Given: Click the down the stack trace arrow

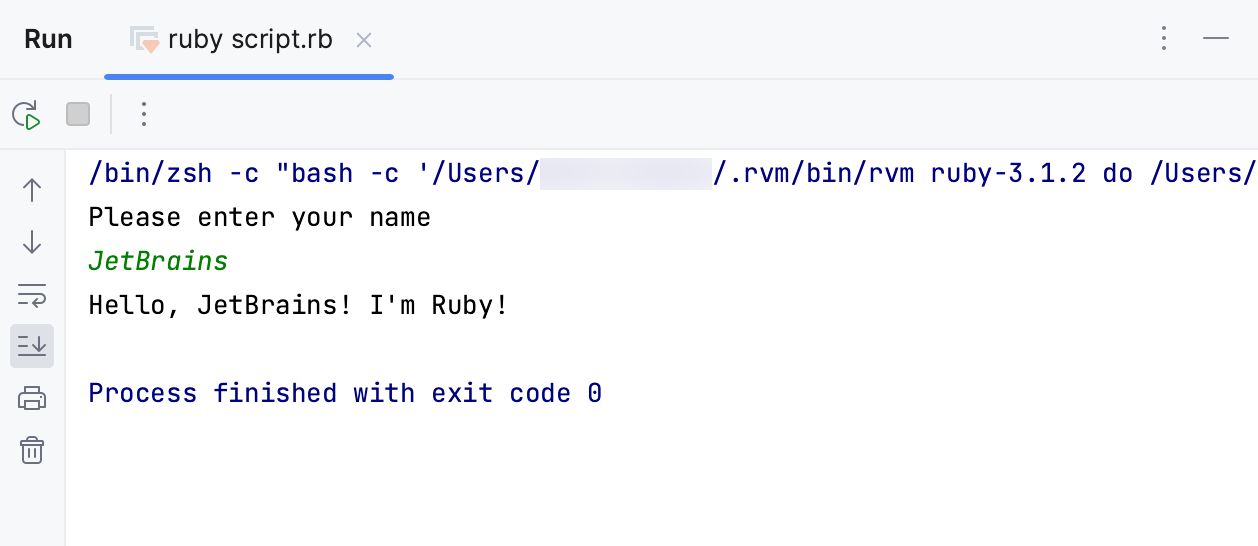Looking at the screenshot, I should tap(32, 242).
